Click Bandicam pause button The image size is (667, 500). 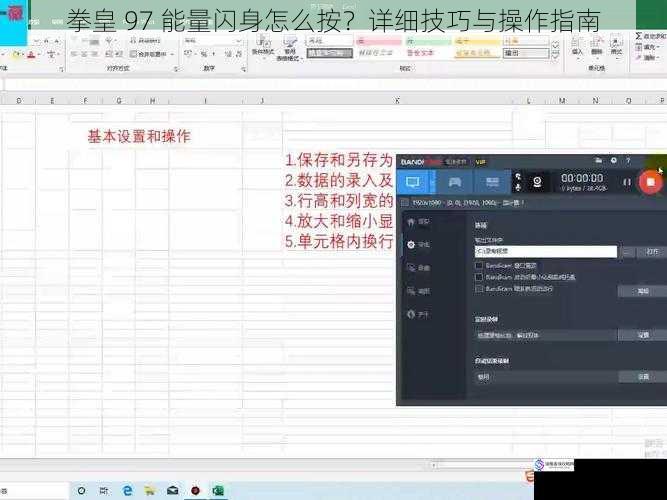[627, 182]
